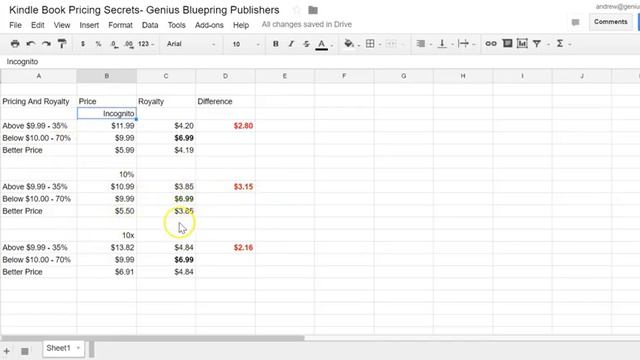Expand the Filter dropdown arrow
Viewport: 640px width, 360px height.
click(548, 44)
